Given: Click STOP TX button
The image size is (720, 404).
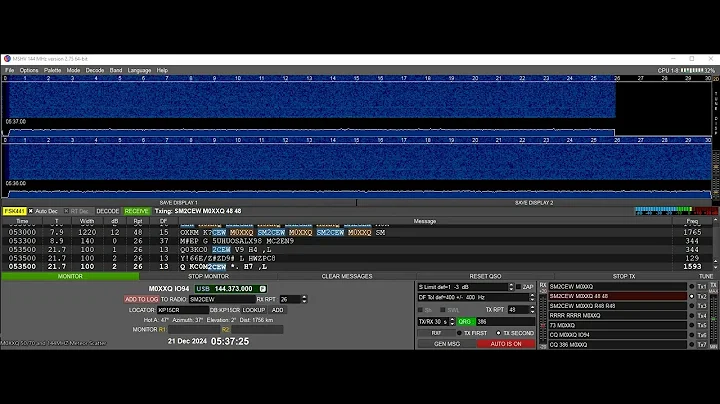Looking at the screenshot, I should 624,276.
